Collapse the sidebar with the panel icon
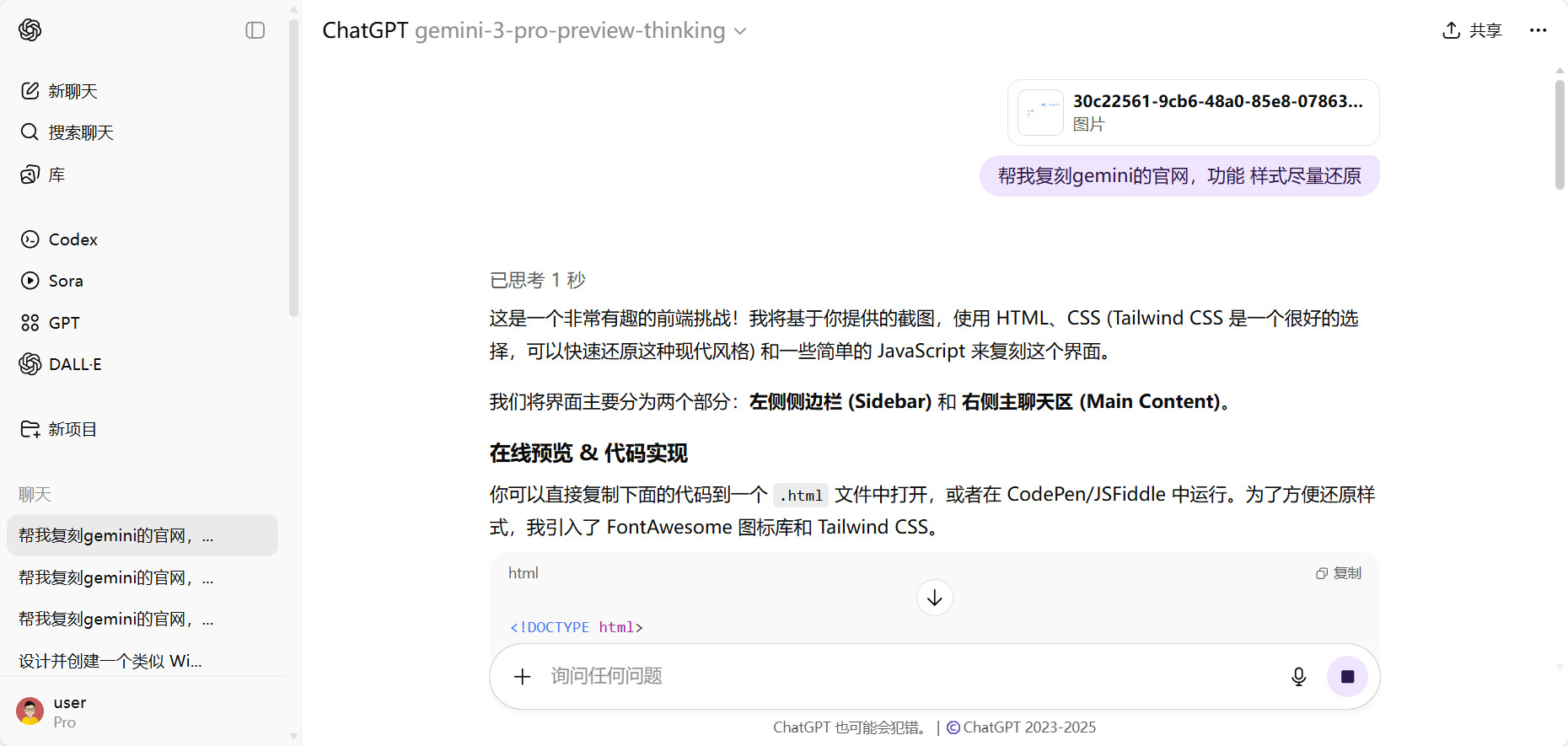The image size is (1568, 746). (255, 30)
